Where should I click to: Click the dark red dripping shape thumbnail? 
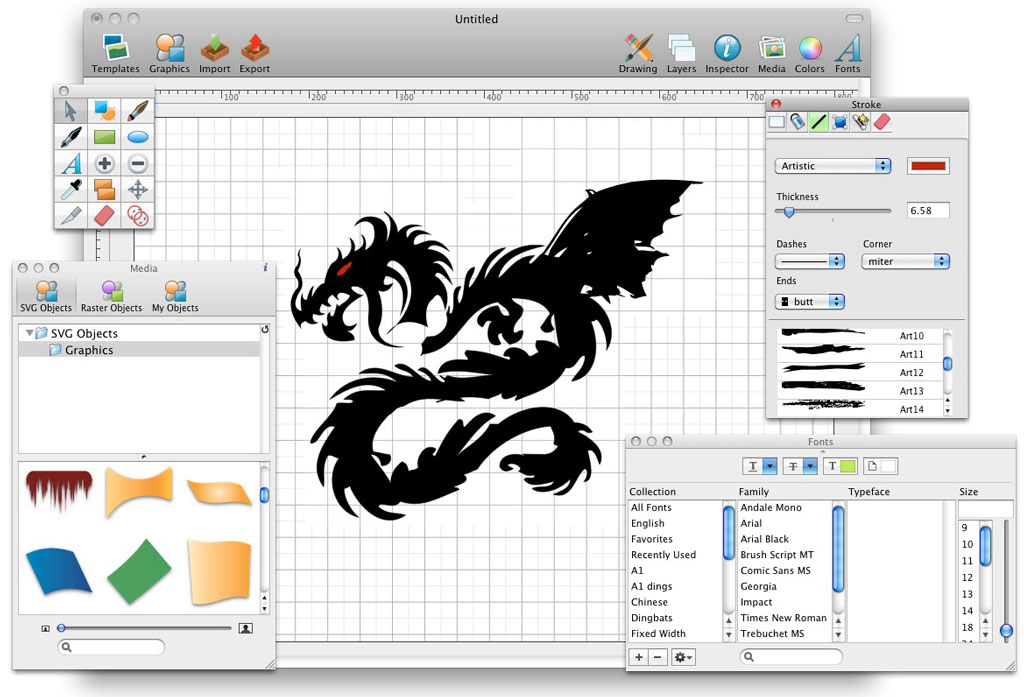[59, 490]
